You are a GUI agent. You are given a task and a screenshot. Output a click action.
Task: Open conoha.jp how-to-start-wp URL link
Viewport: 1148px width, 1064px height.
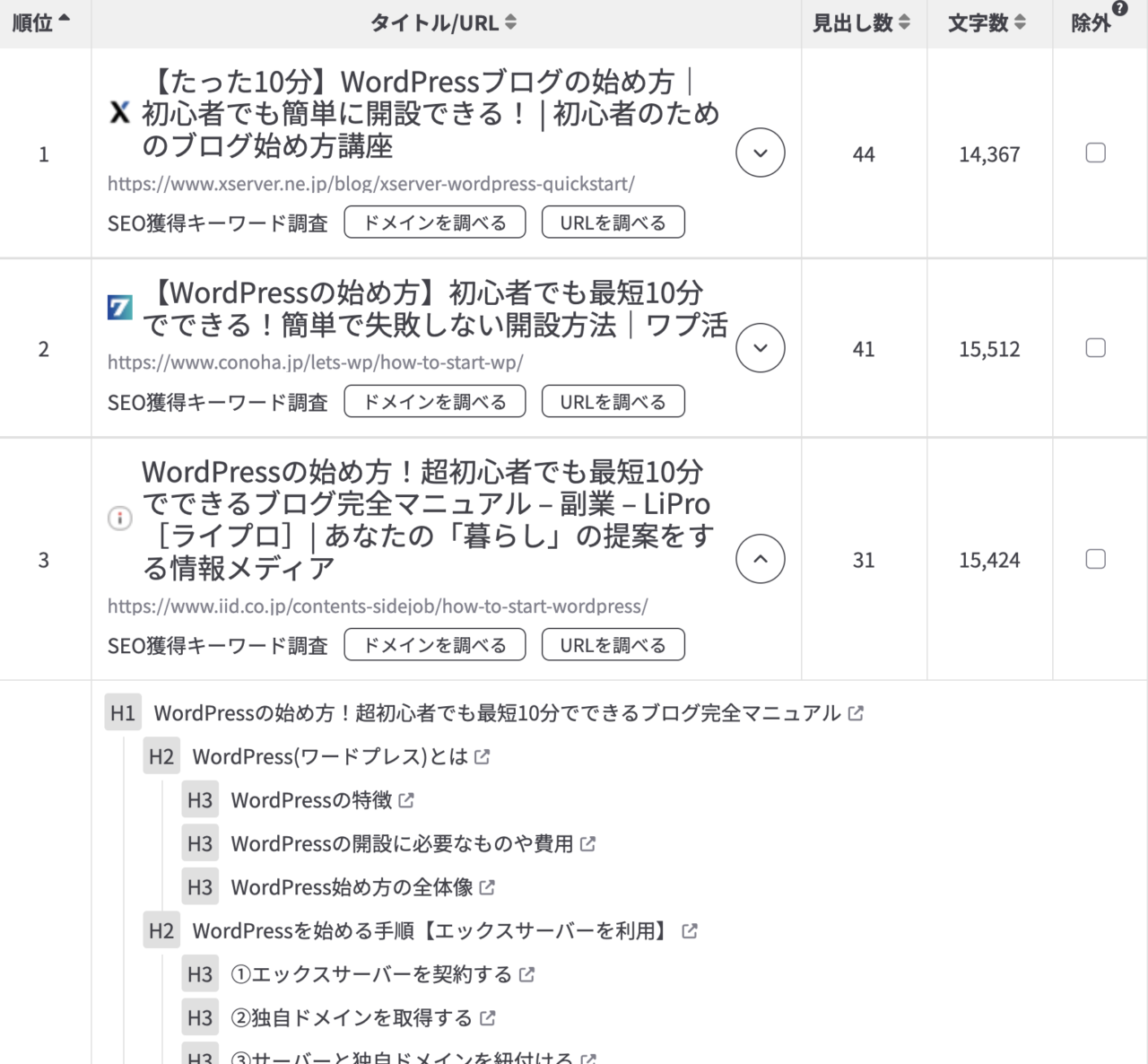(x=316, y=363)
